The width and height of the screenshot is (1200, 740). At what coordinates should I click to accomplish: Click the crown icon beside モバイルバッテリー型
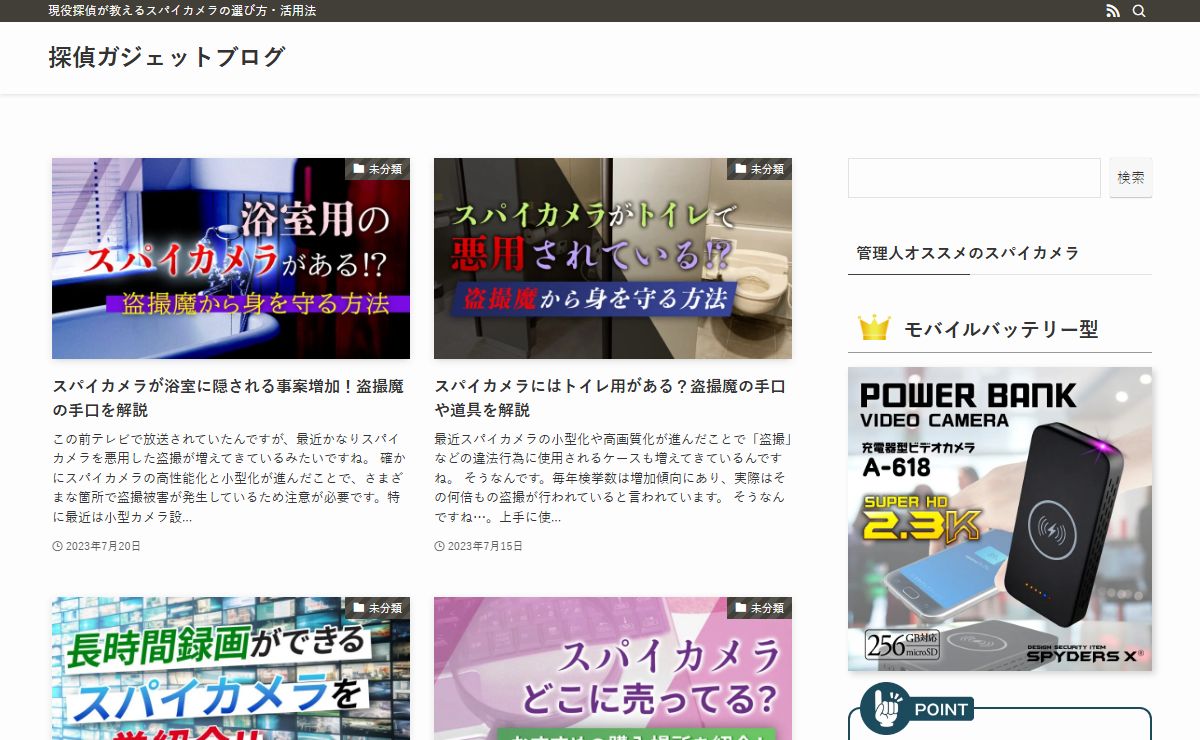tap(874, 328)
